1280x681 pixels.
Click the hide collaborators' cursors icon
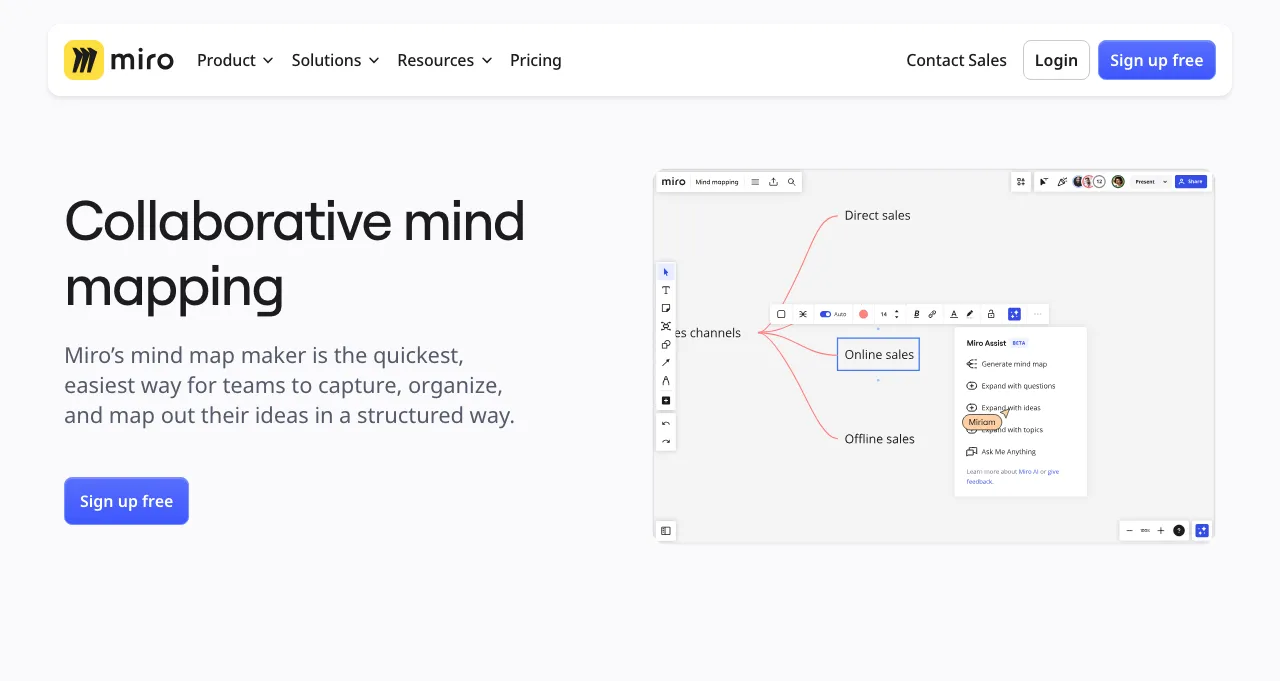point(1044,182)
